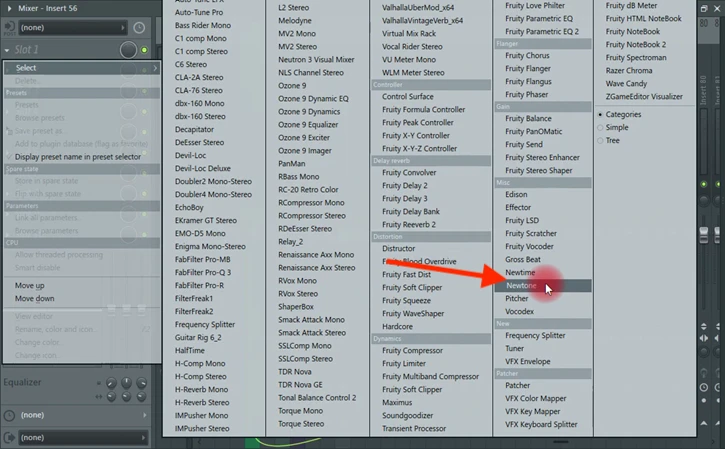Viewport: 725px width, 449px height.
Task: Toggle the Slot 1 green enable LED
Action: coord(146,50)
